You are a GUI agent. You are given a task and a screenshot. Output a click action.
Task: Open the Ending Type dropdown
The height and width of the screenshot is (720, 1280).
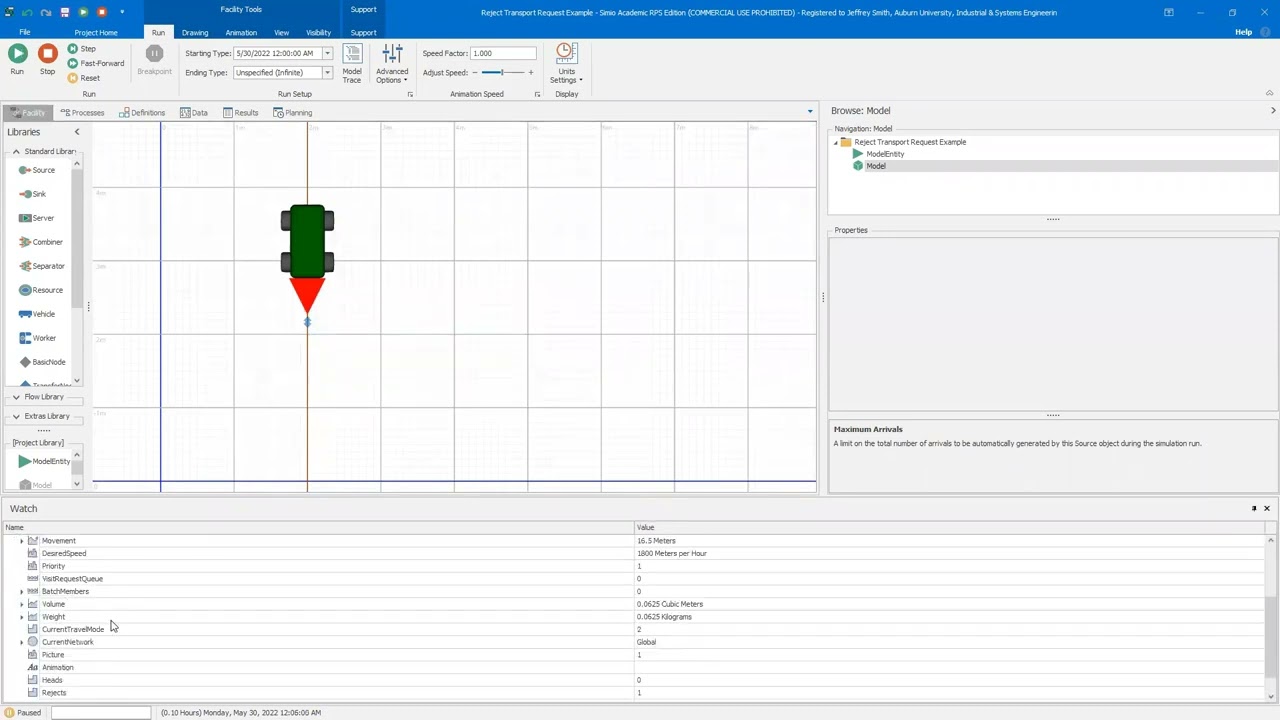click(327, 72)
